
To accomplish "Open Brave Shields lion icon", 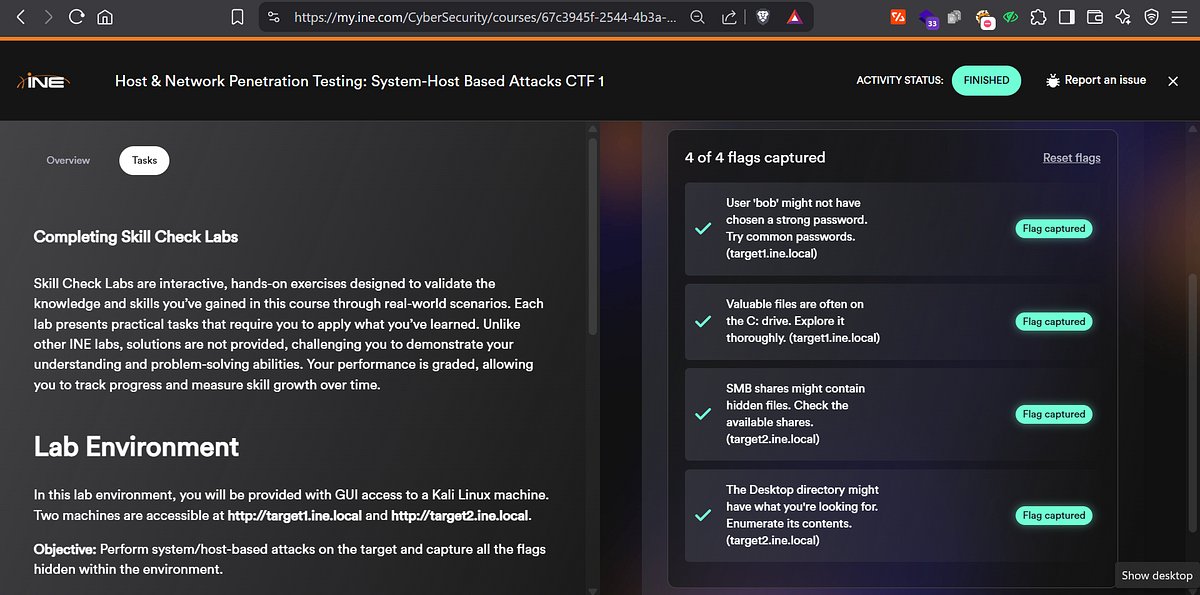I will tap(762, 17).
